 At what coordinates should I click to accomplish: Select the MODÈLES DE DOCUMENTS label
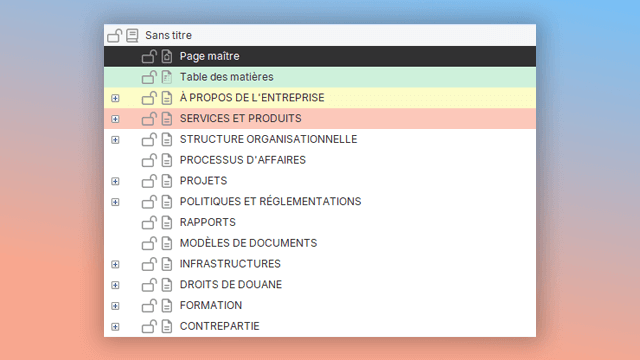pos(248,243)
